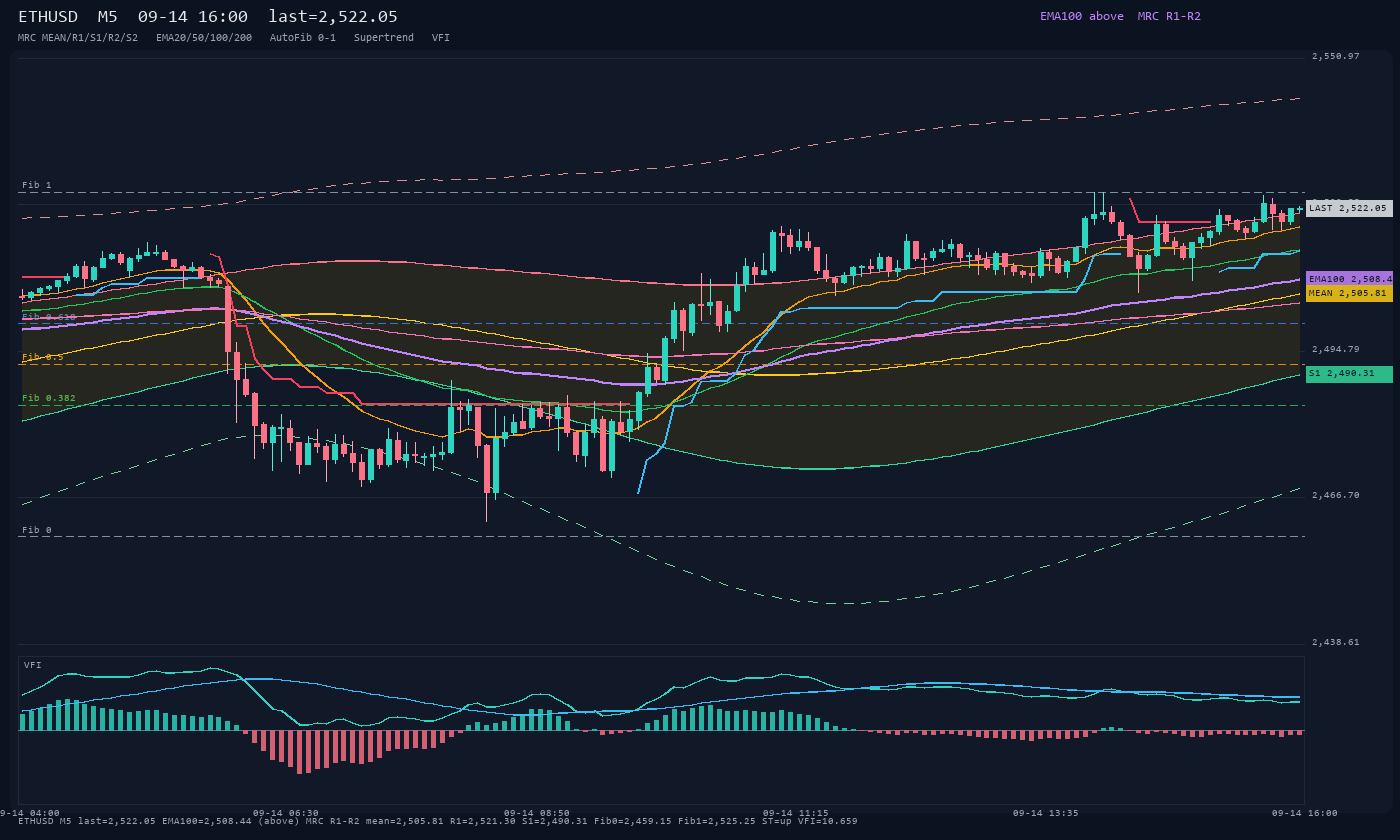Screen dimensions: 1400x840
Task: Select the '09-14 11:15' time axis label
Action: click(x=796, y=813)
